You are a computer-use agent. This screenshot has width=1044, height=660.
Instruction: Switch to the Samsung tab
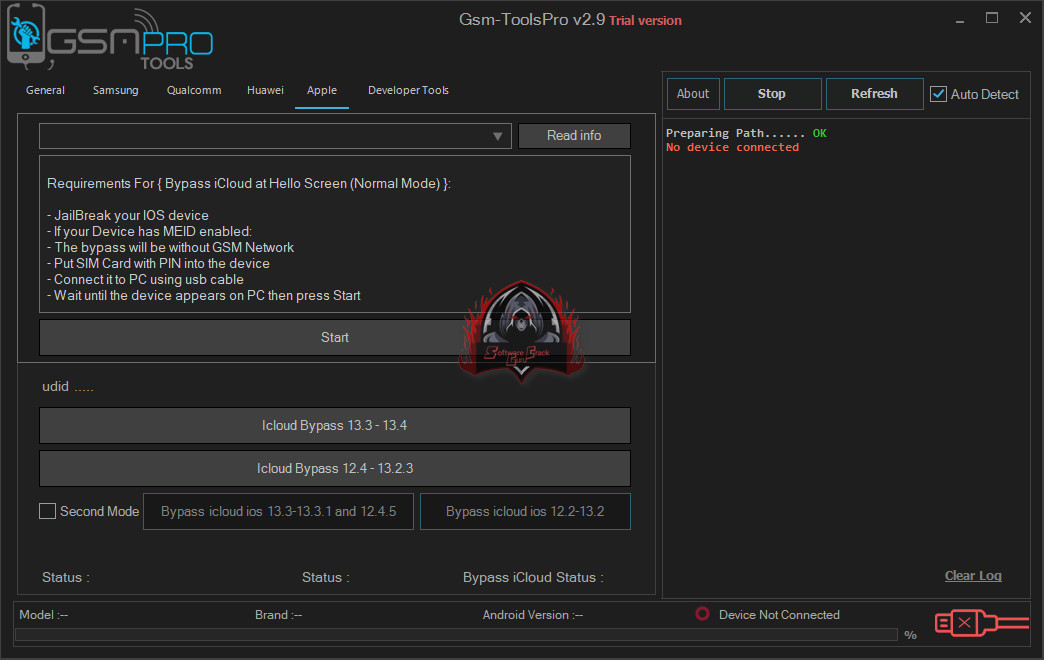click(116, 90)
